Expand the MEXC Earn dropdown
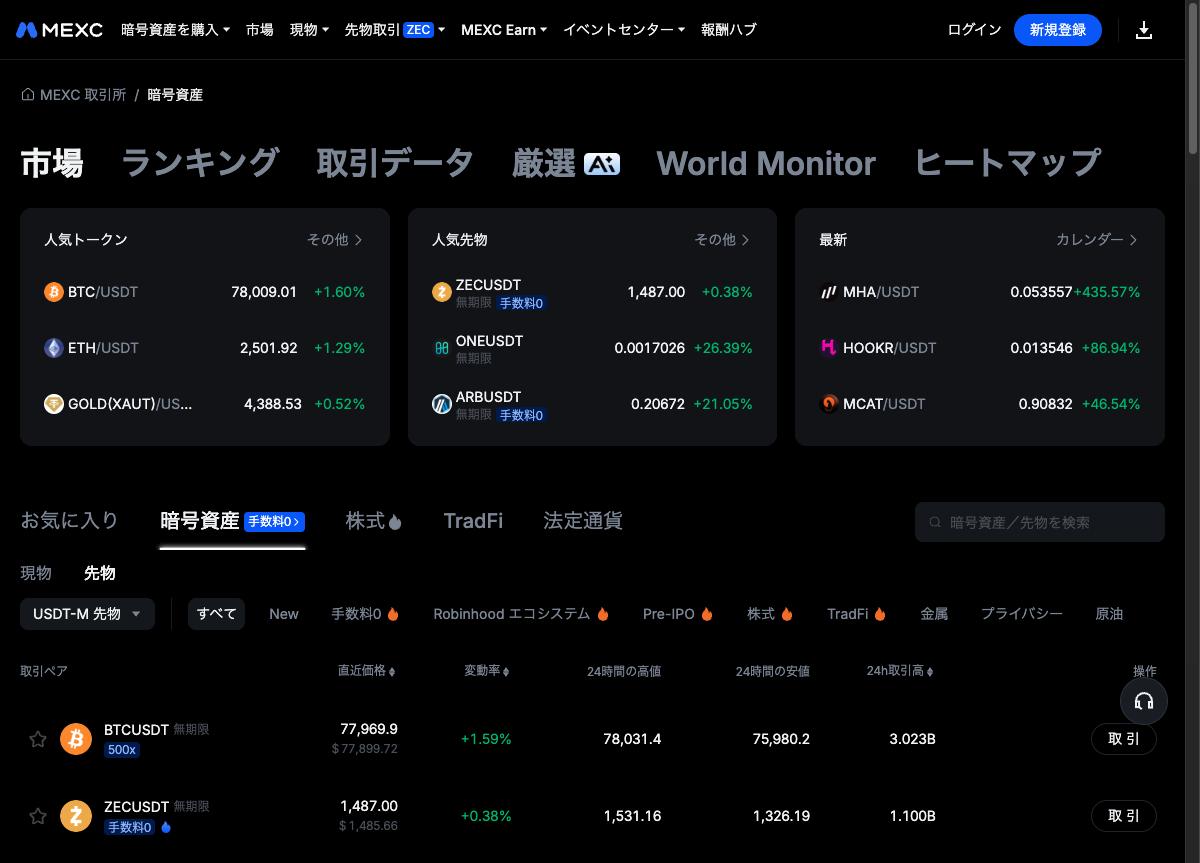The height and width of the screenshot is (863, 1200). click(x=504, y=30)
